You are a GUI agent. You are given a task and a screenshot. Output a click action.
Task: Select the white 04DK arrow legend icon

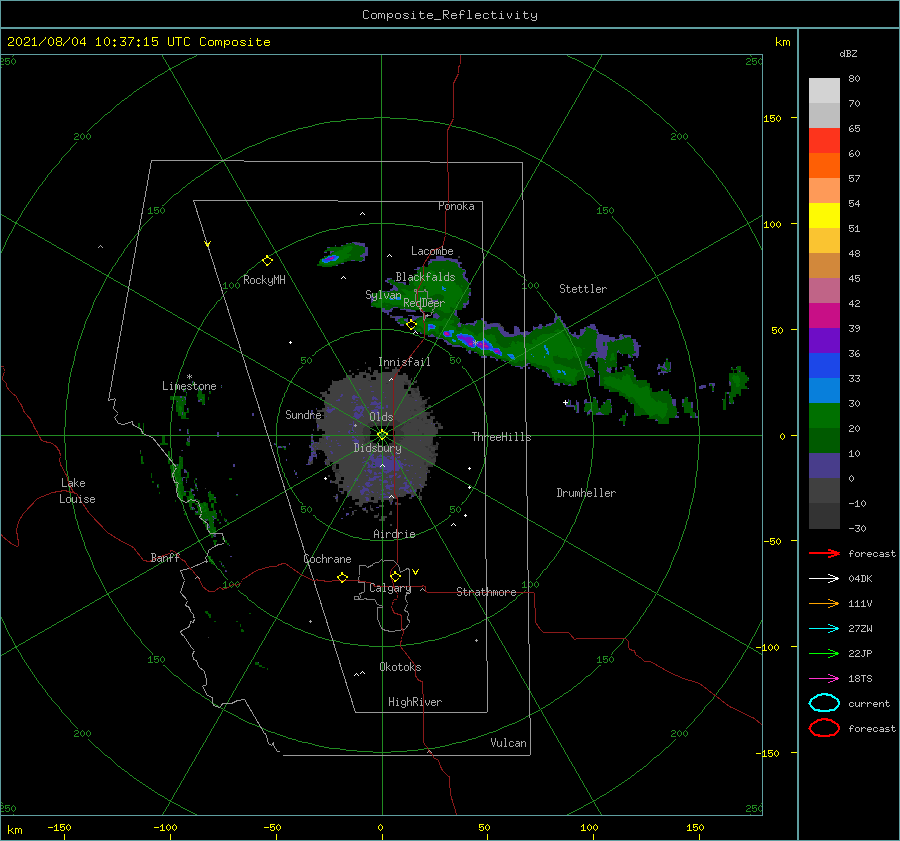tap(824, 579)
